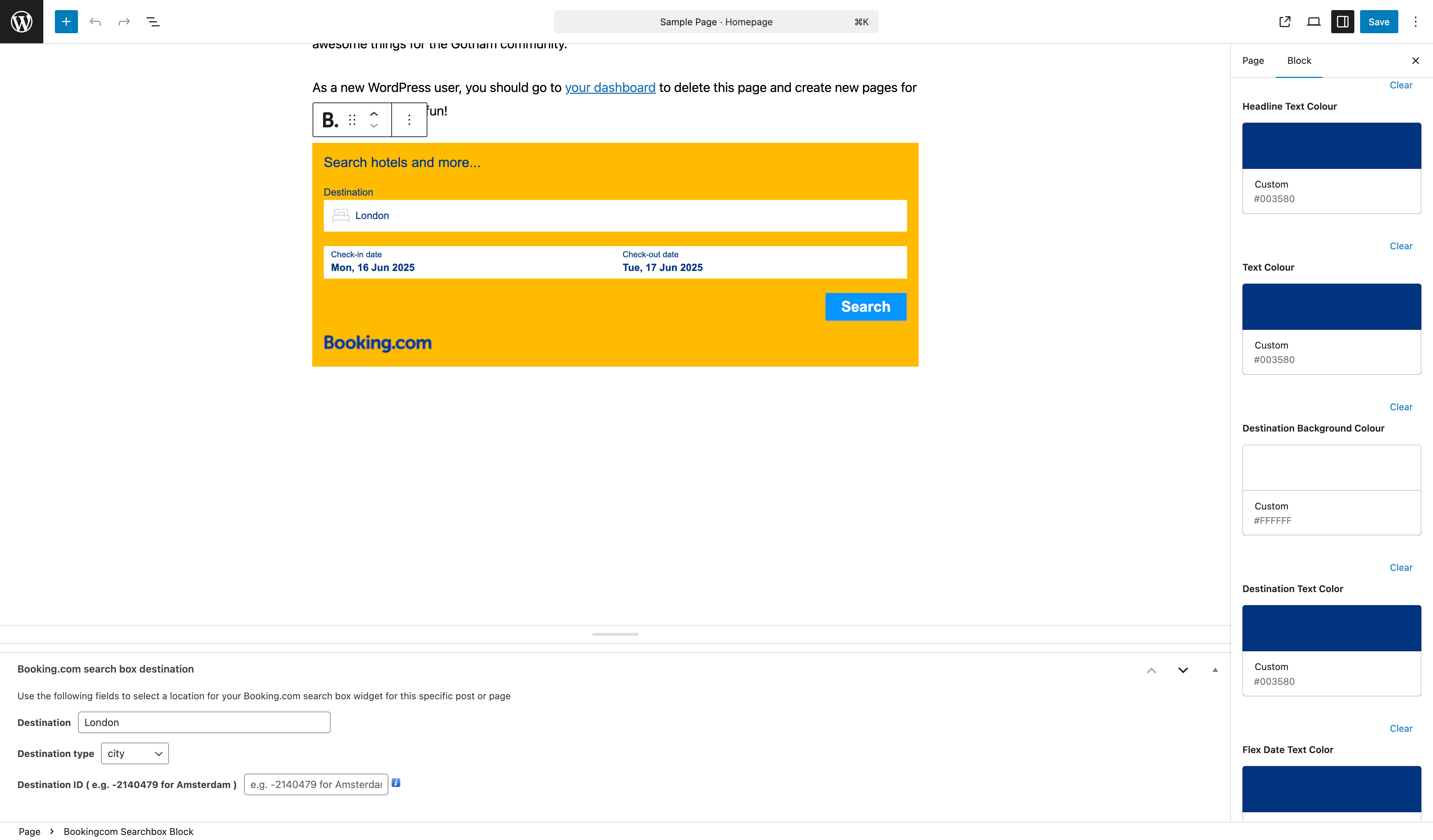
Task: Close the Settings sidebar
Action: click(1415, 60)
